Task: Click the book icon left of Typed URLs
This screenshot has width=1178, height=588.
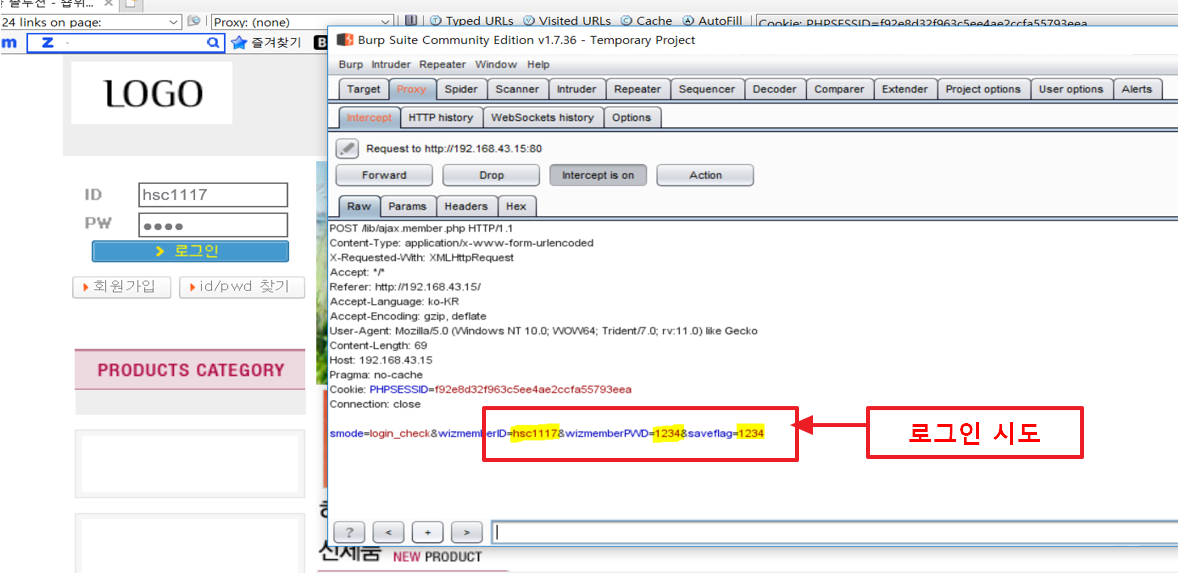Action: (411, 21)
